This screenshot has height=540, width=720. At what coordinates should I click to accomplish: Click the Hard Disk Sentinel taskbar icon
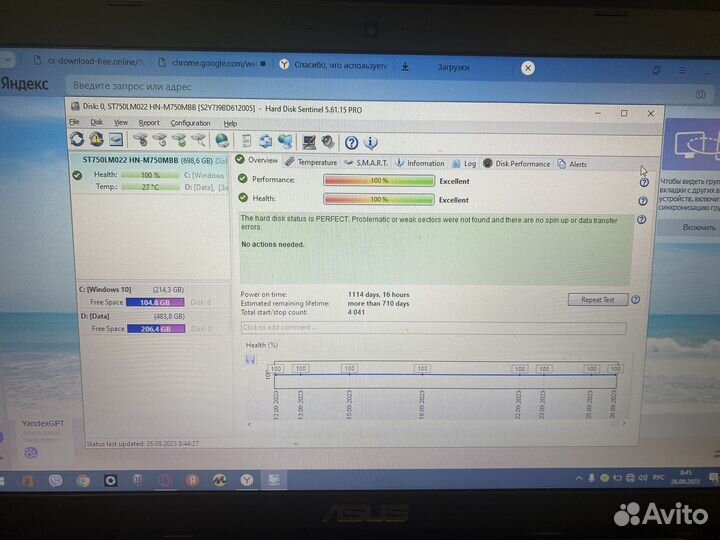(274, 480)
